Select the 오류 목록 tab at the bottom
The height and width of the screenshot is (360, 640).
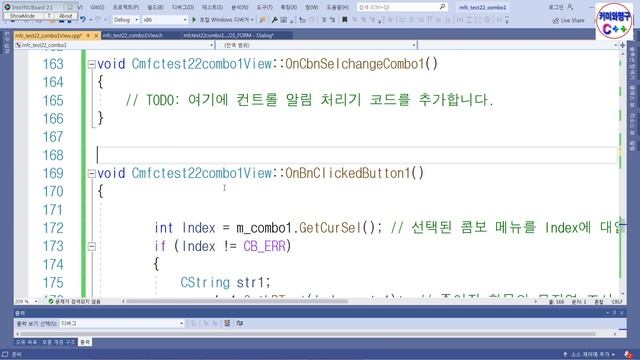[27, 342]
